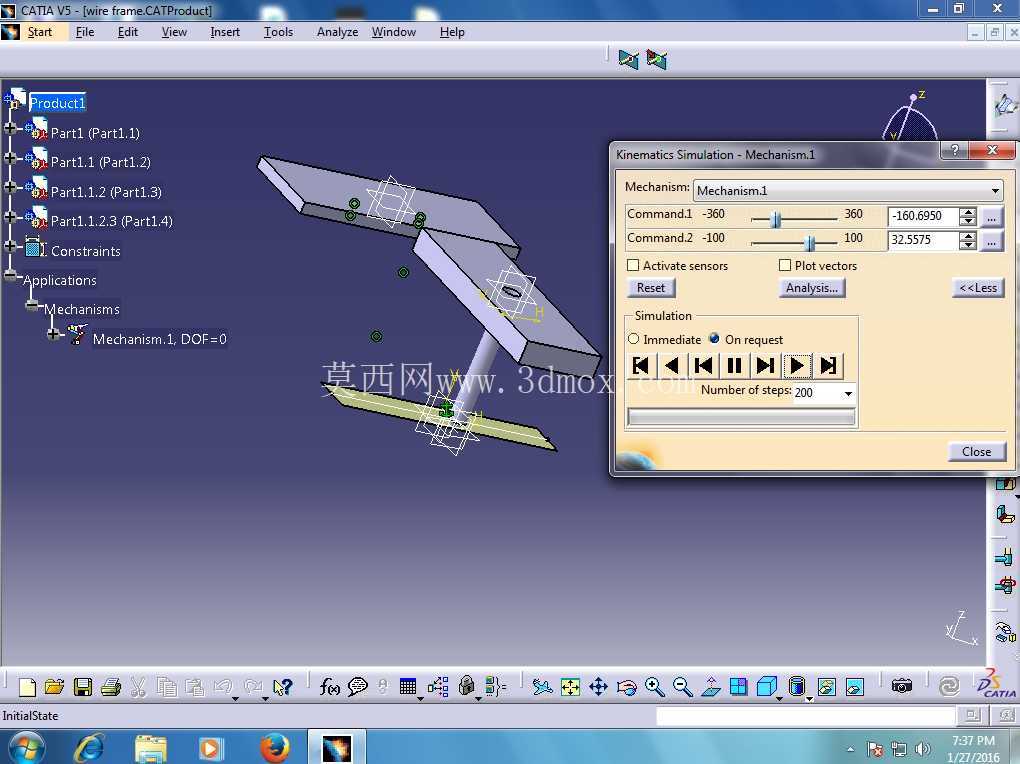This screenshot has height=764, width=1020.
Task: Jump to simulation start
Action: (x=640, y=365)
